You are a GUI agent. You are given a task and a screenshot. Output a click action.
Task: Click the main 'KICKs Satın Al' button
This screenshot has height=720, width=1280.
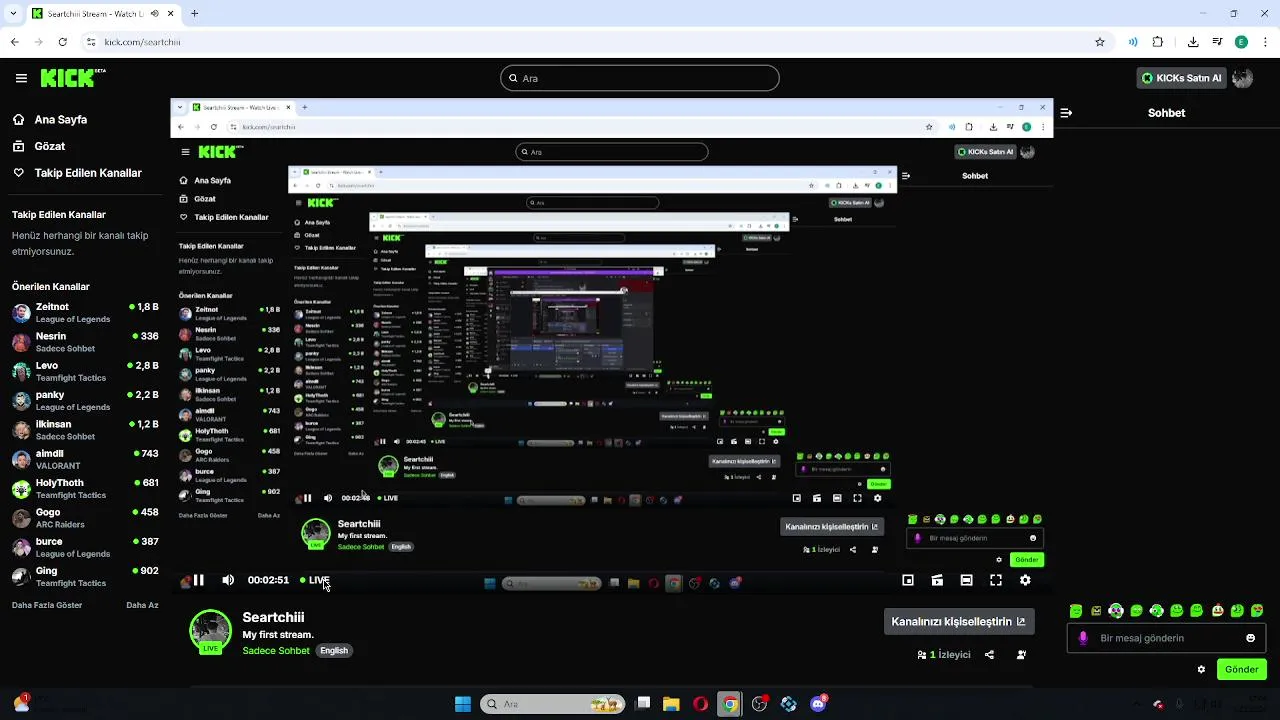pyautogui.click(x=1182, y=78)
